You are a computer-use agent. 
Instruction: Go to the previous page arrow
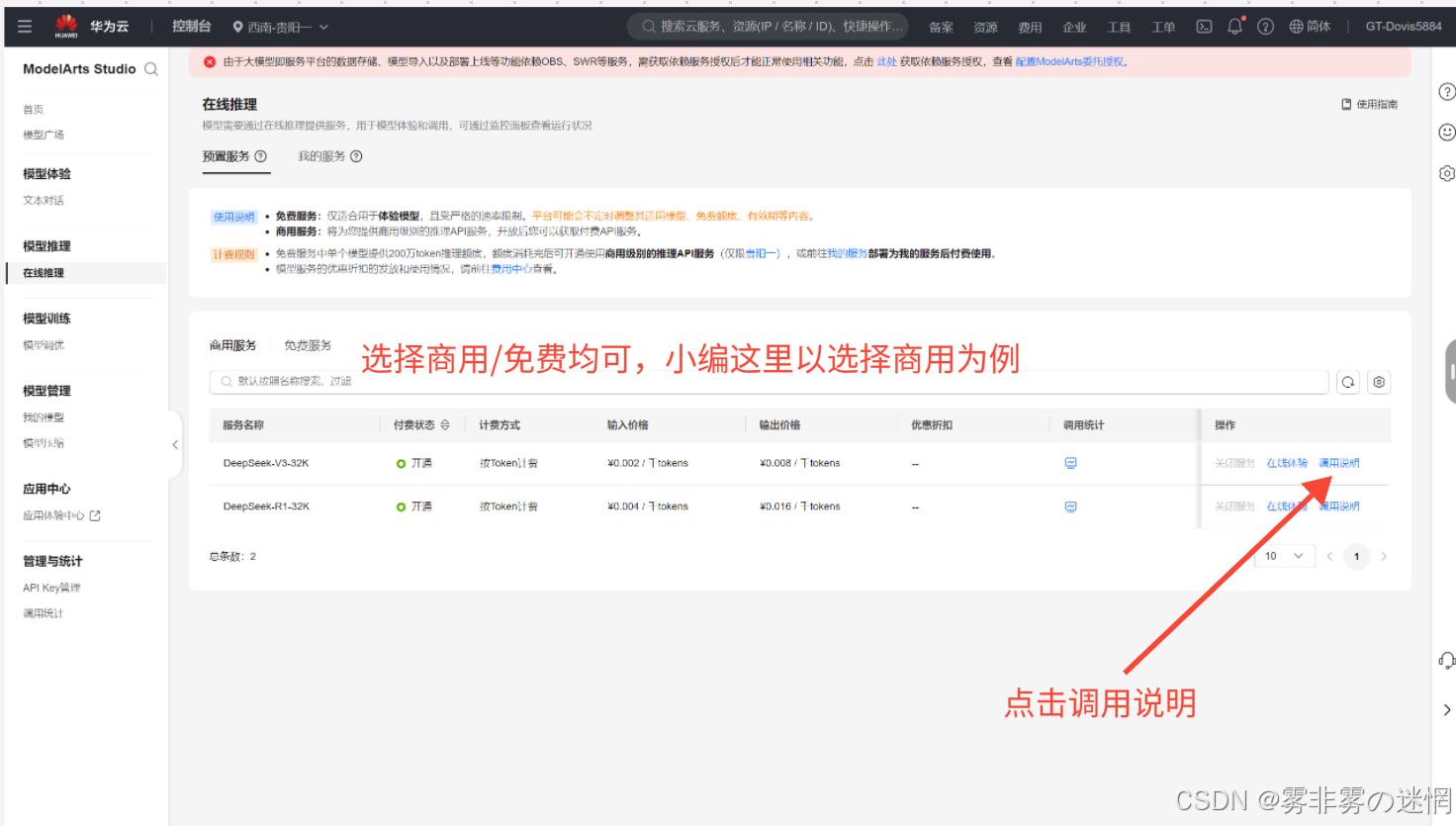tap(1329, 556)
